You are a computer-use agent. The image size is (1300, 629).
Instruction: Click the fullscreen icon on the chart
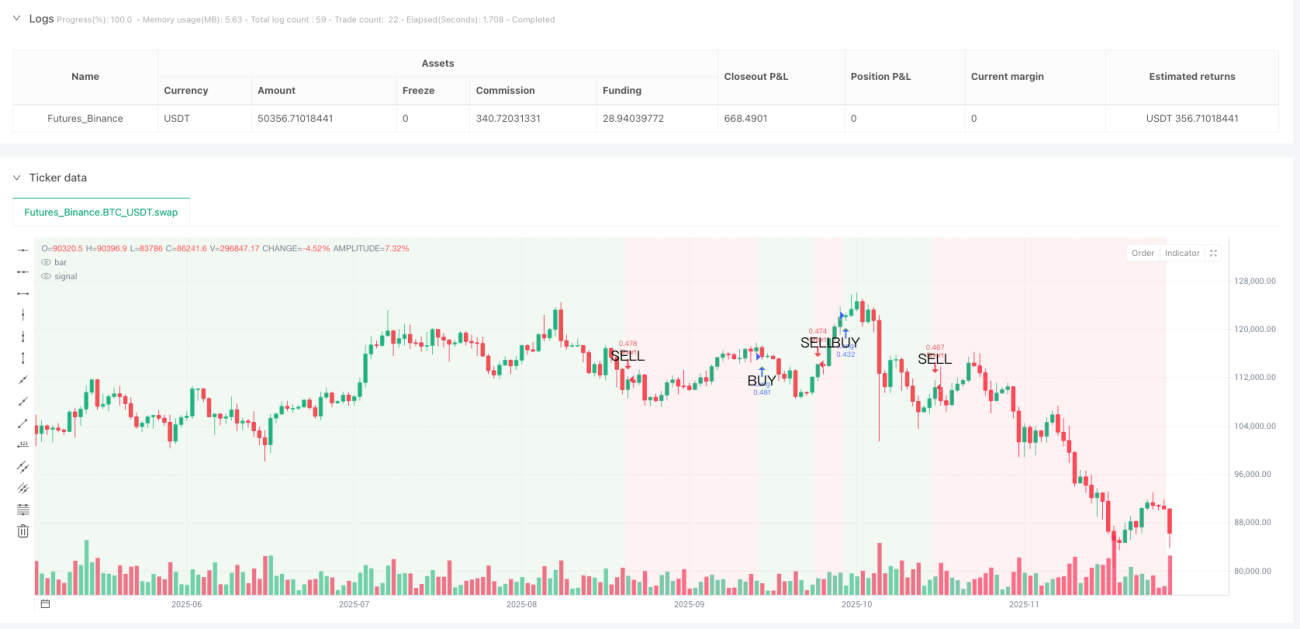[1213, 253]
